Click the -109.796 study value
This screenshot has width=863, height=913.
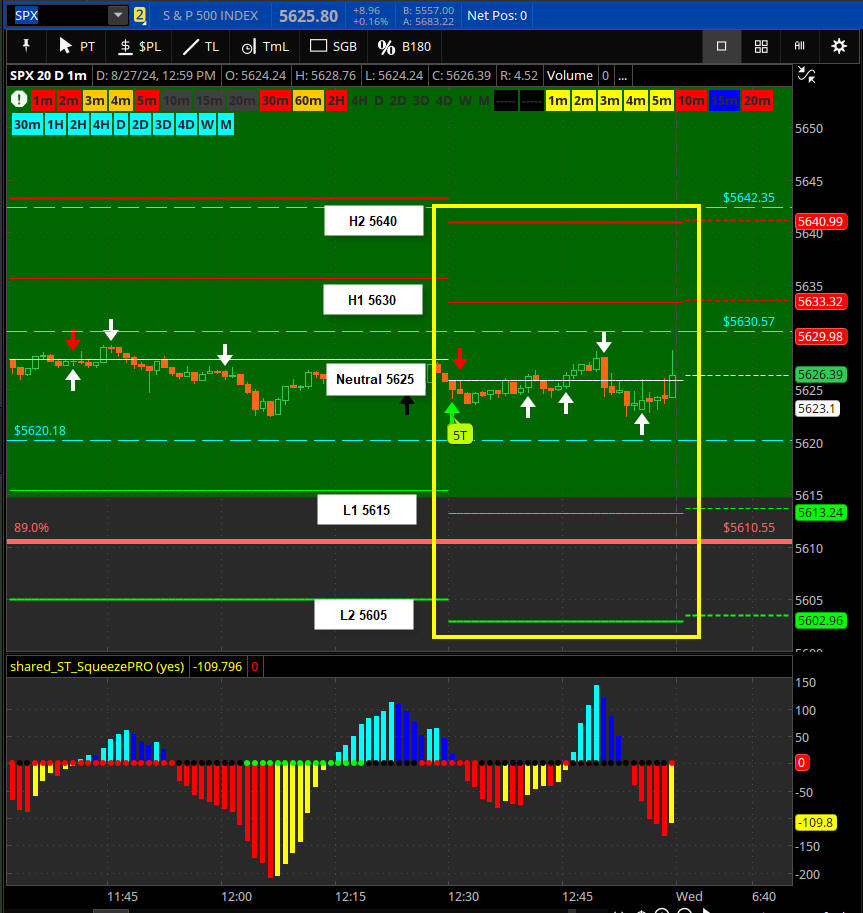[217, 667]
